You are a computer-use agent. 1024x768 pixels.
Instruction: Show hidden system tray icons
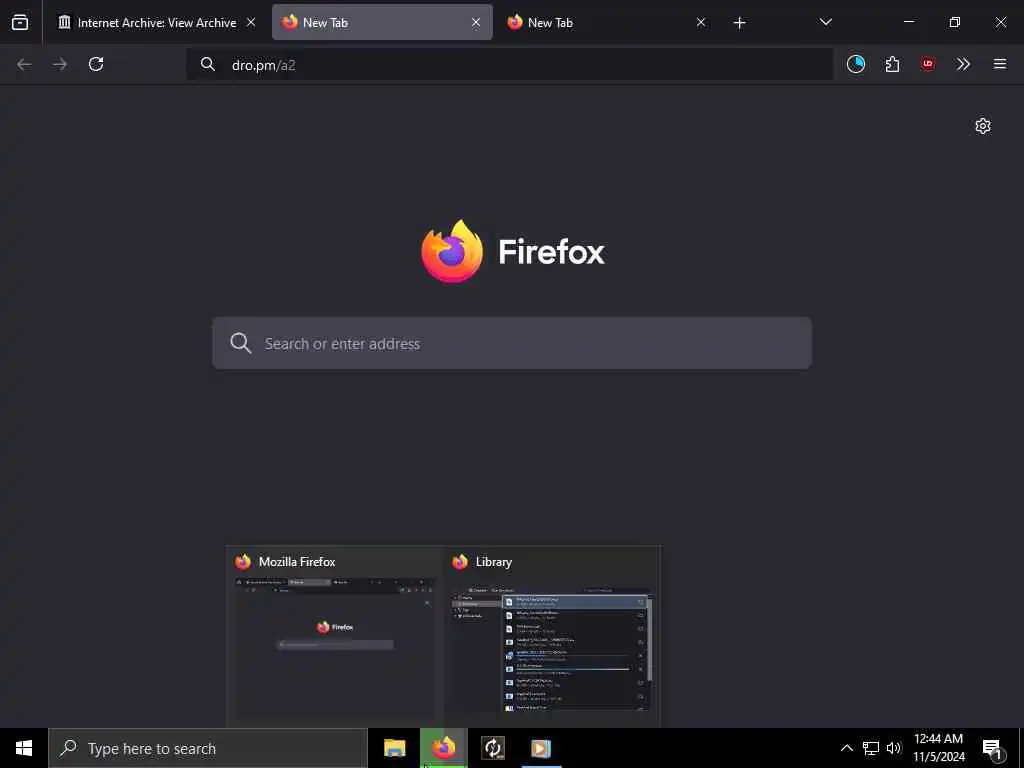click(x=846, y=748)
